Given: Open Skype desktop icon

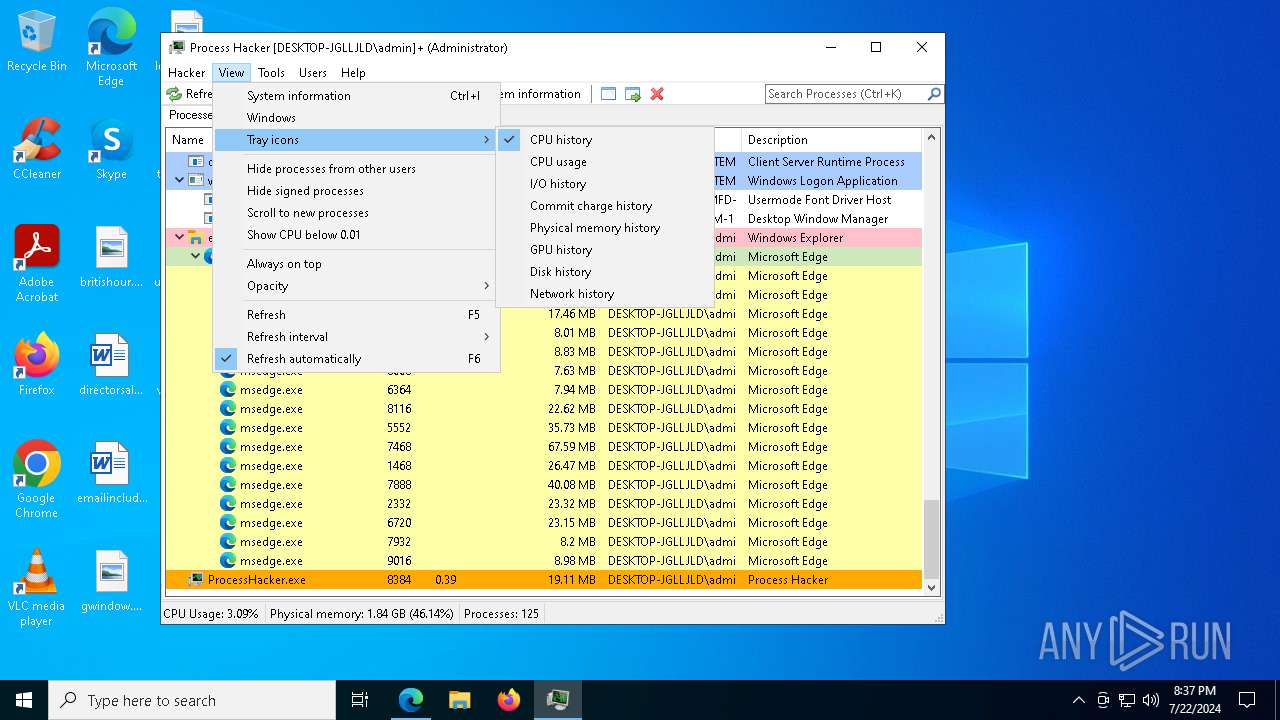Looking at the screenshot, I should [x=111, y=149].
